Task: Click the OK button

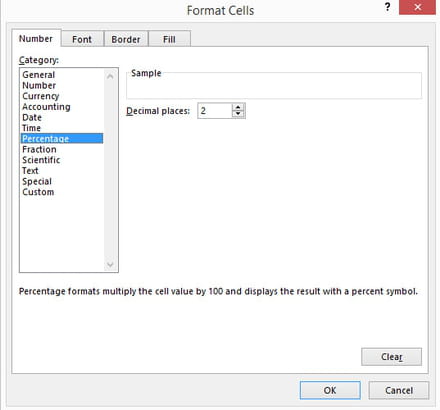Action: (330, 390)
